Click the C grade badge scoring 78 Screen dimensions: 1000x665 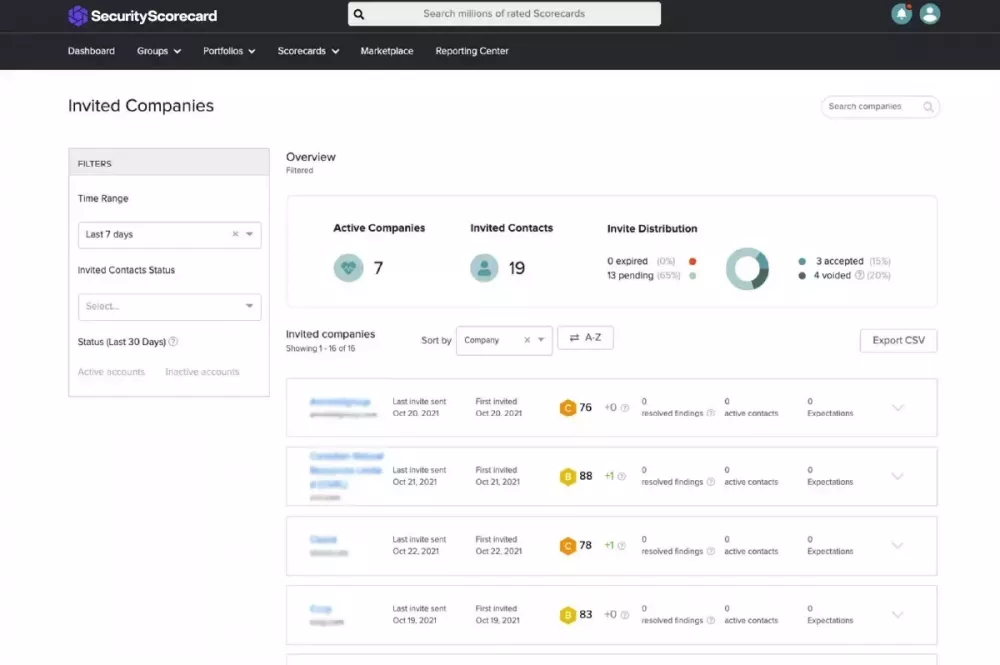coord(568,546)
